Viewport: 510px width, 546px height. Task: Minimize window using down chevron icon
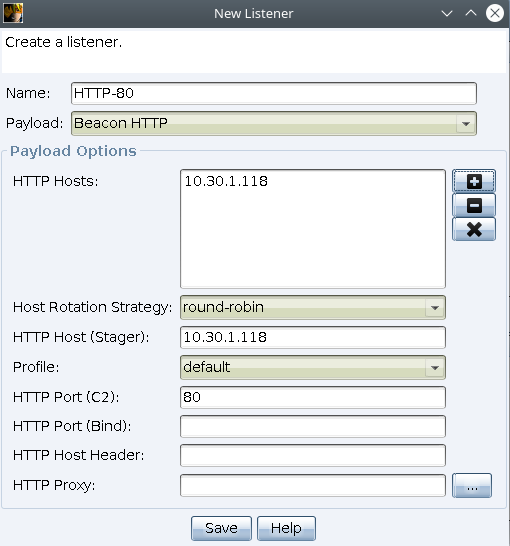coord(447,14)
